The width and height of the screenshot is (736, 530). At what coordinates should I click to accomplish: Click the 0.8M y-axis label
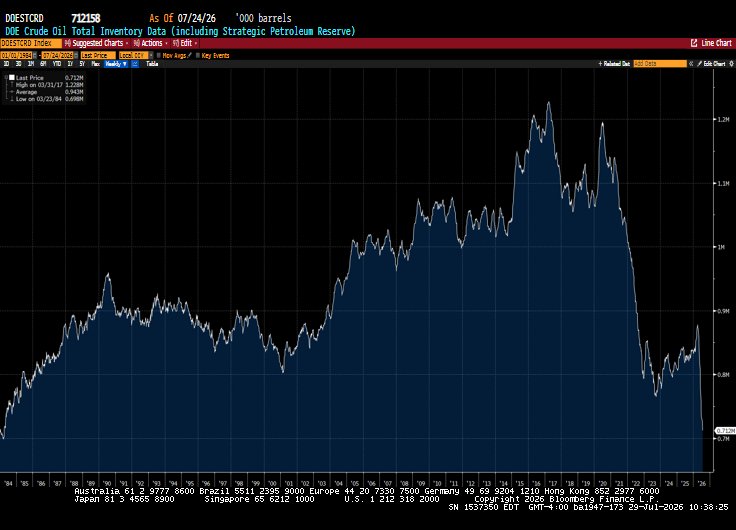point(723,375)
